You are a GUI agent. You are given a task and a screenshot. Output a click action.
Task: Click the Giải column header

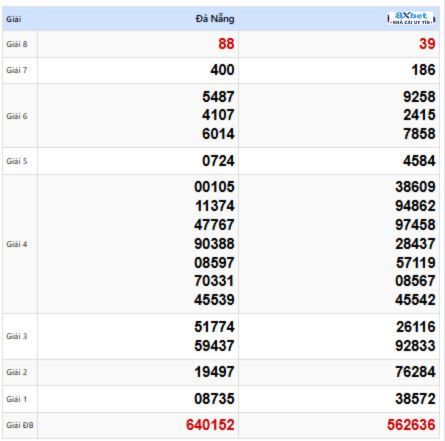click(14, 19)
